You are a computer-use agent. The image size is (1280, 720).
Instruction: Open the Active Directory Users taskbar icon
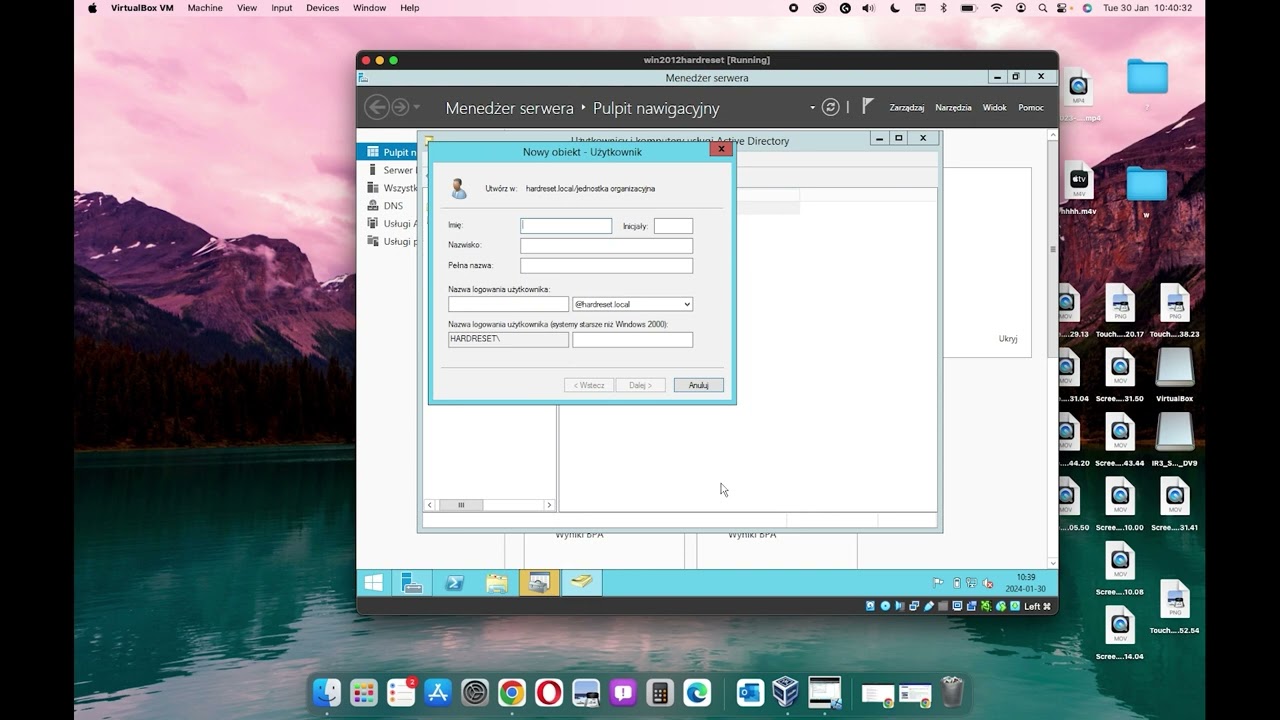click(x=581, y=583)
